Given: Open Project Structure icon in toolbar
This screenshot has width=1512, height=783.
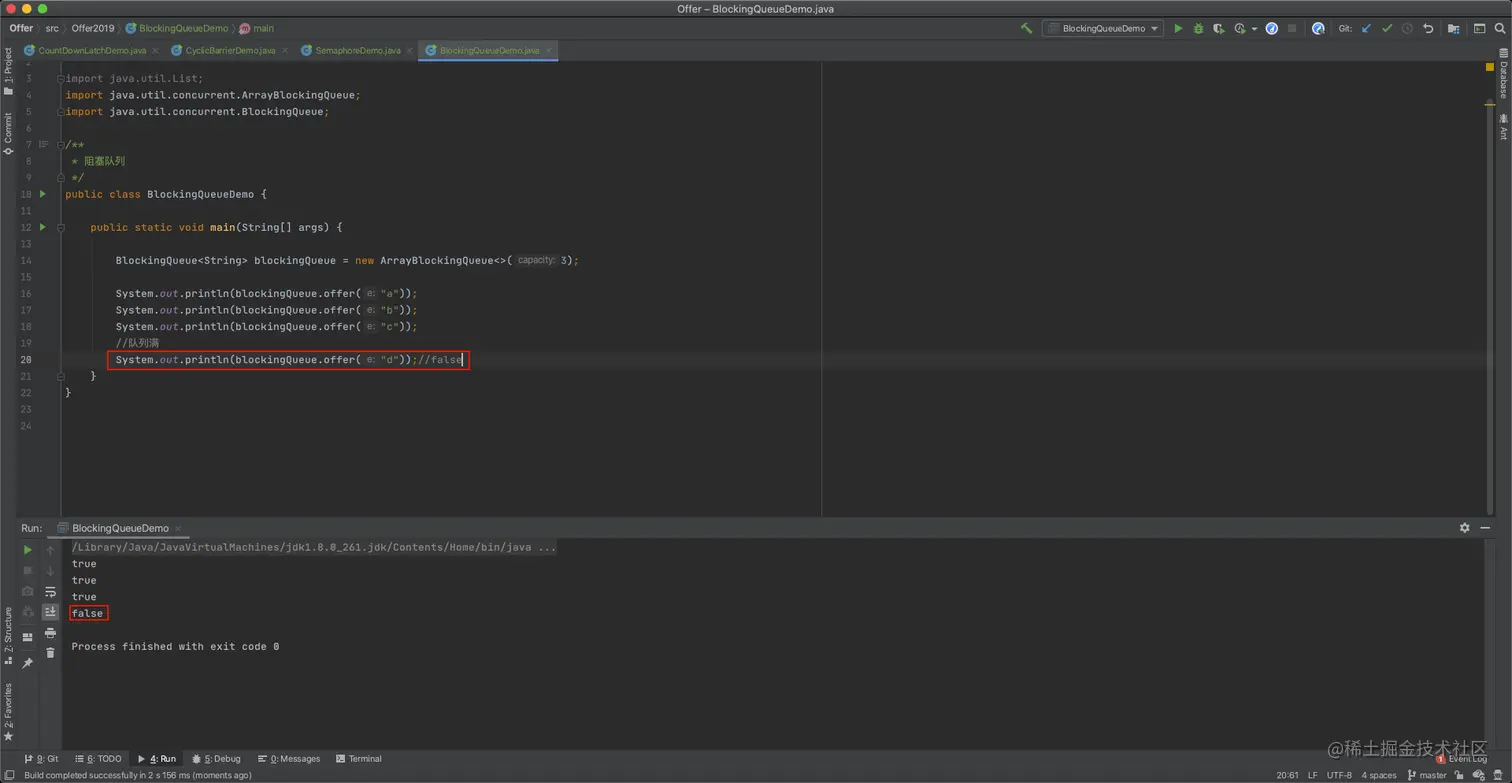Looking at the screenshot, I should click(1453, 29).
